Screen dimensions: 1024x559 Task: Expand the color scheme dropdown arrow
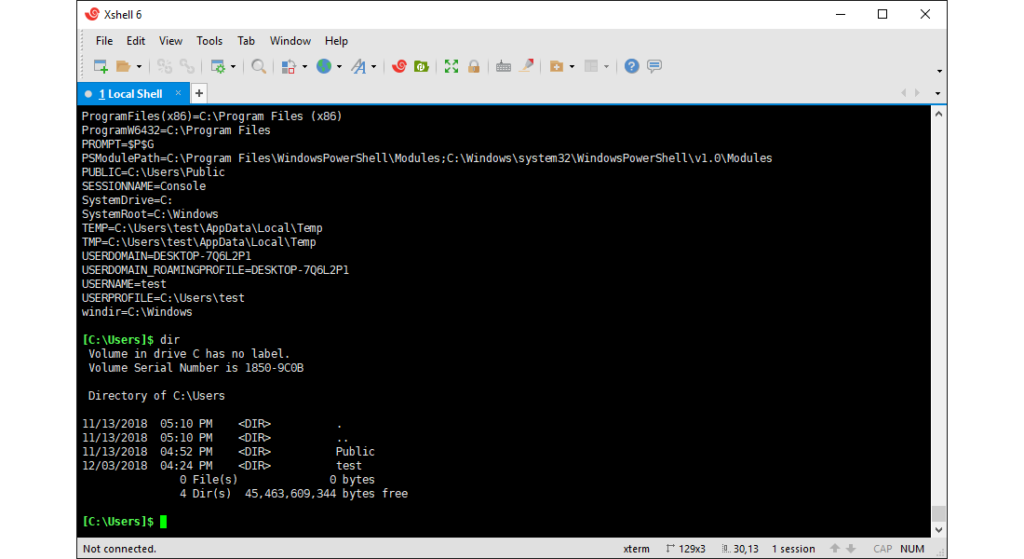[x=304, y=67]
